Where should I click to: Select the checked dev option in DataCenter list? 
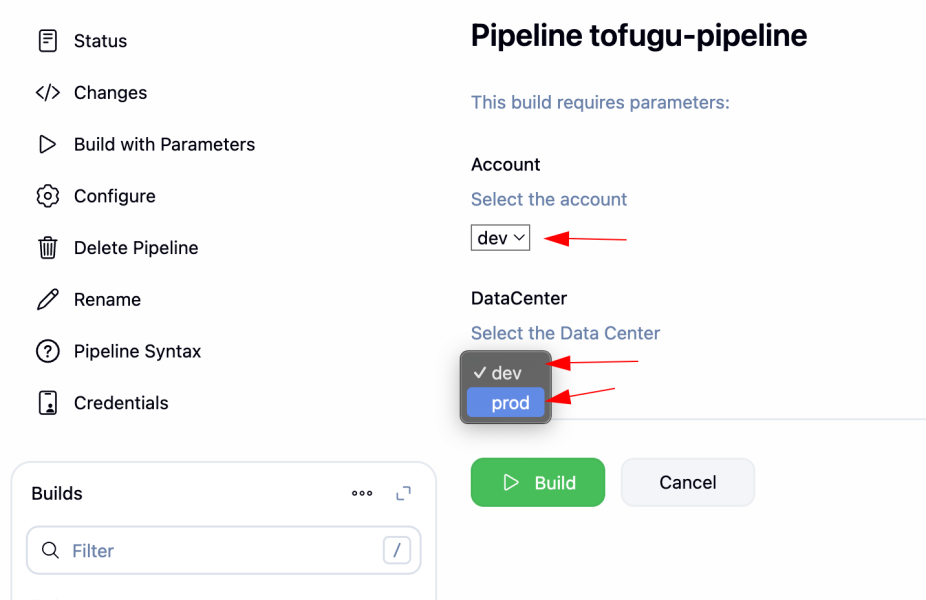click(x=505, y=373)
